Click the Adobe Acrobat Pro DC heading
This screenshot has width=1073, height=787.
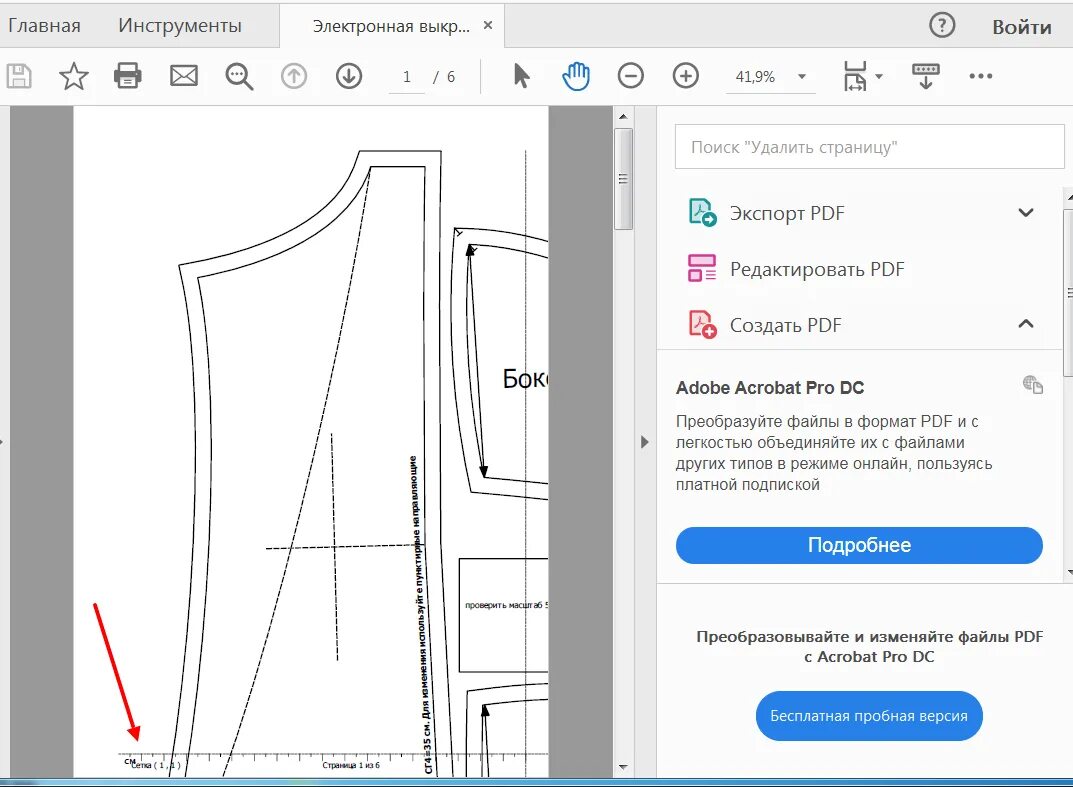770,387
